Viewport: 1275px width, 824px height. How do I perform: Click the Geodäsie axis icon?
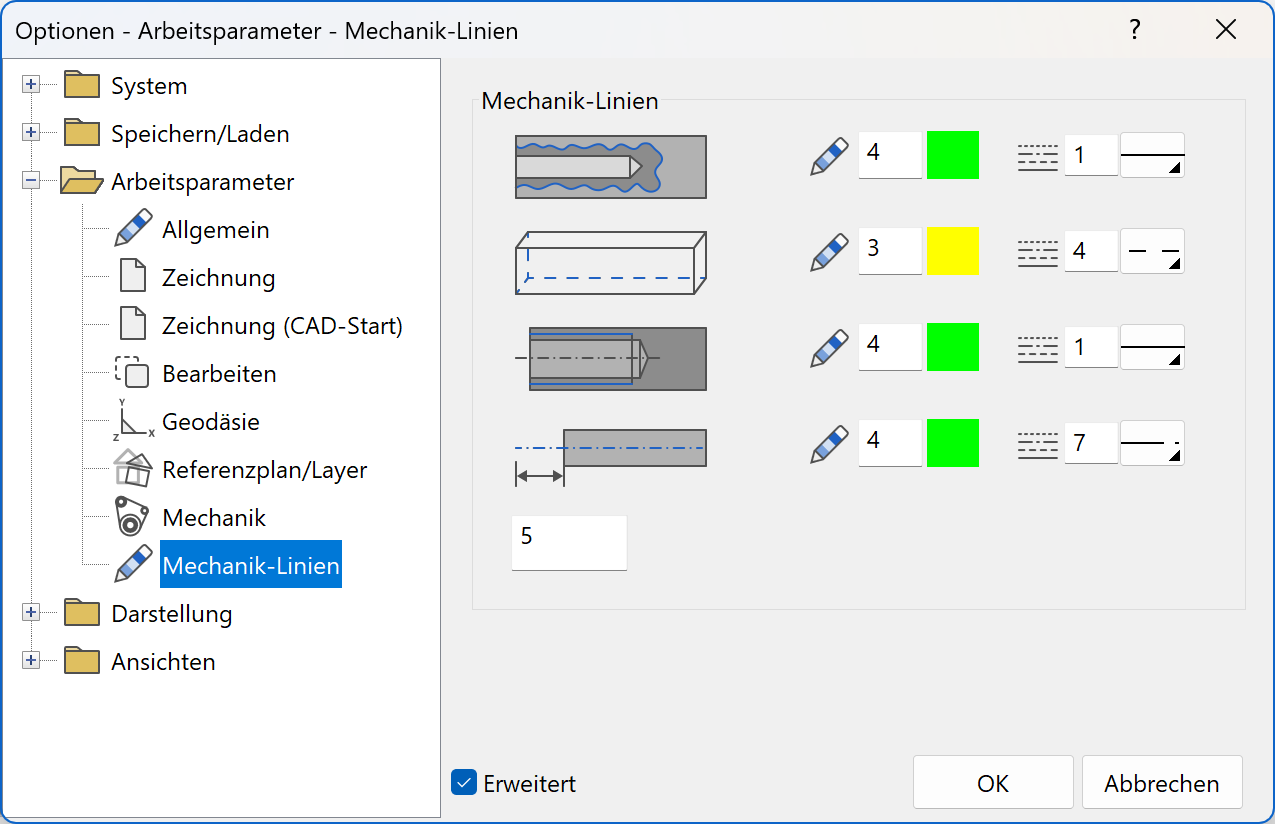[133, 421]
